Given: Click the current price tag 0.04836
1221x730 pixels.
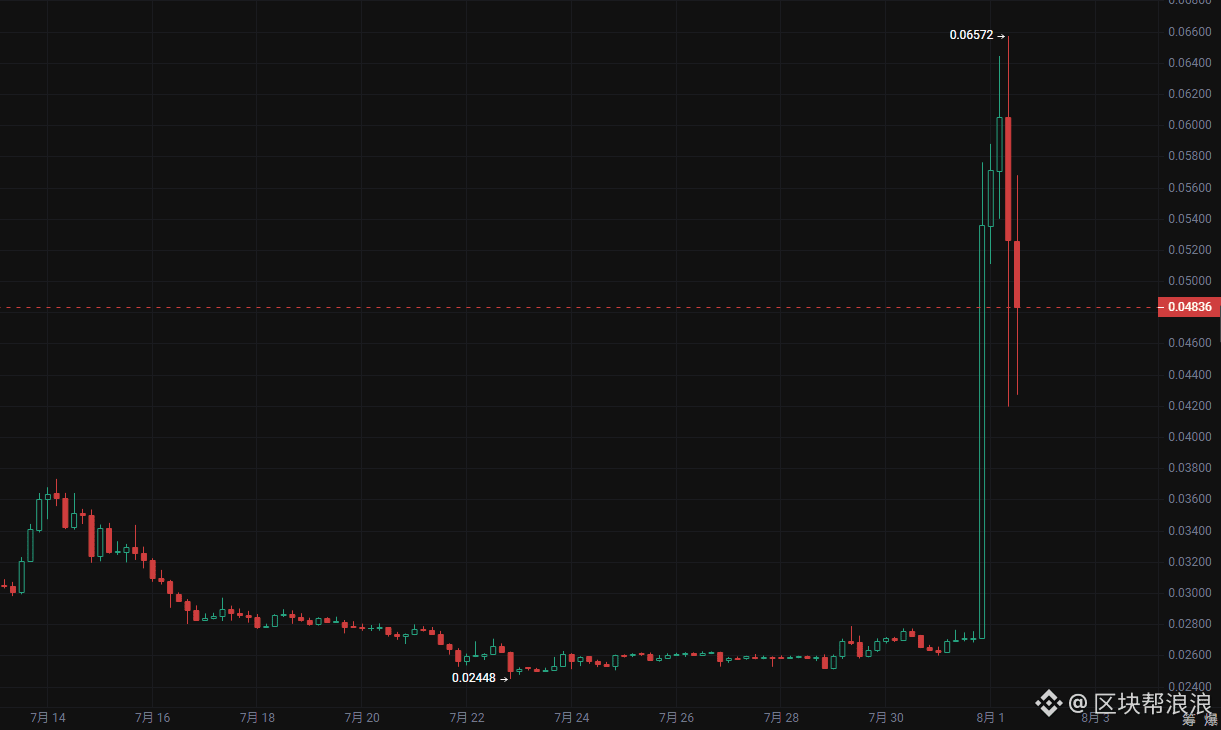Looking at the screenshot, I should [x=1188, y=307].
